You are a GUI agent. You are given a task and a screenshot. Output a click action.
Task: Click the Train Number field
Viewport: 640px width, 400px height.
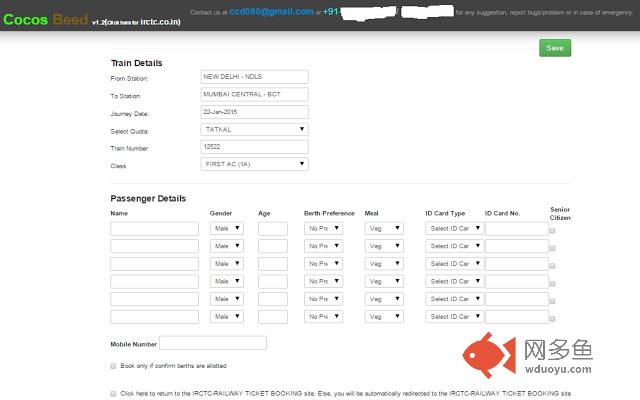[x=254, y=147]
